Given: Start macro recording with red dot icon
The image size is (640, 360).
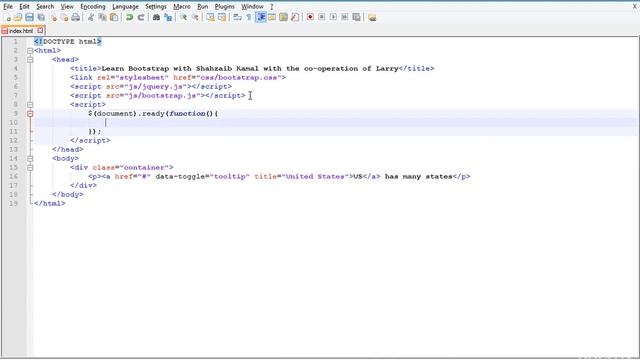Looking at the screenshot, I should 310,17.
